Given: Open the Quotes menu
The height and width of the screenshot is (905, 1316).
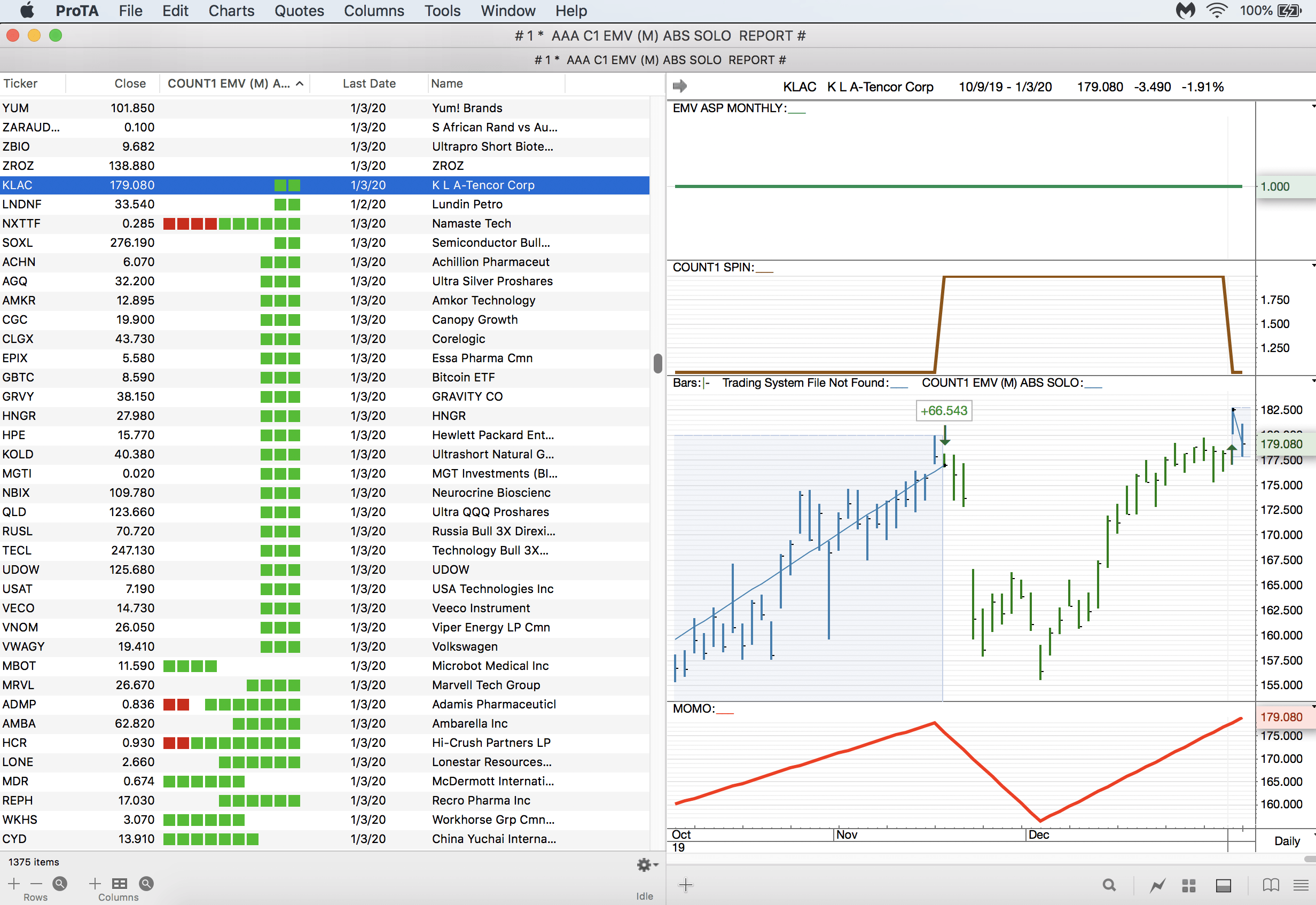Looking at the screenshot, I should point(299,11).
